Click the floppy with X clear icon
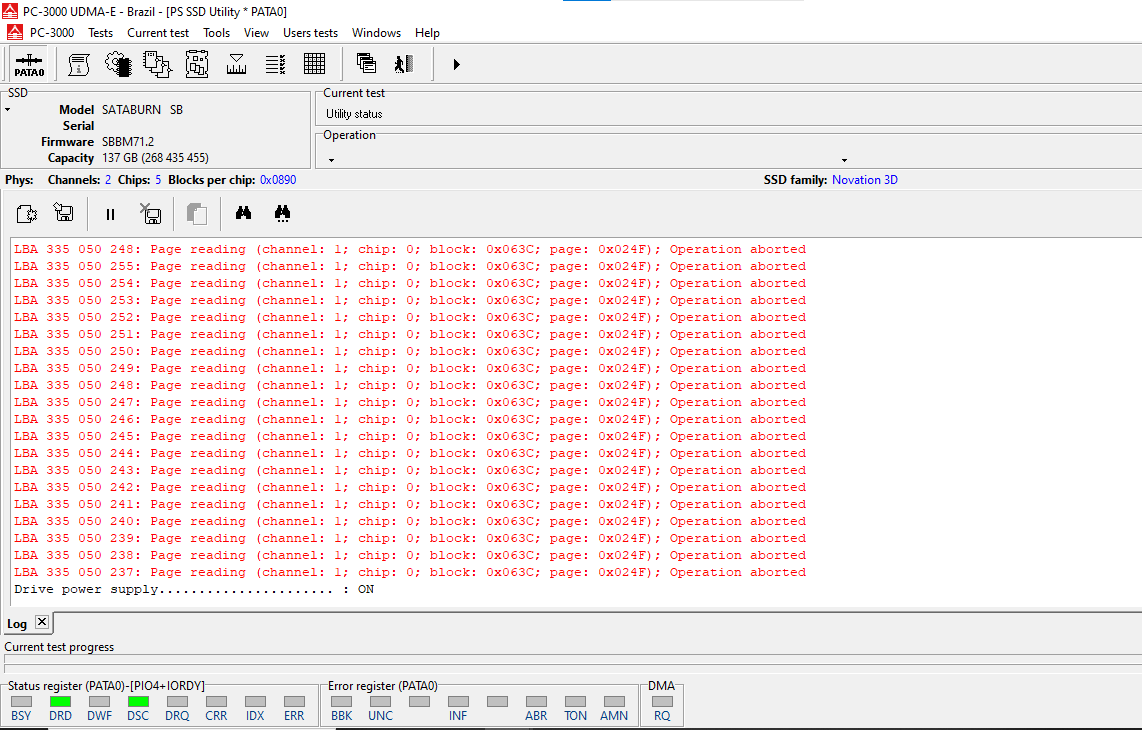 (150, 213)
